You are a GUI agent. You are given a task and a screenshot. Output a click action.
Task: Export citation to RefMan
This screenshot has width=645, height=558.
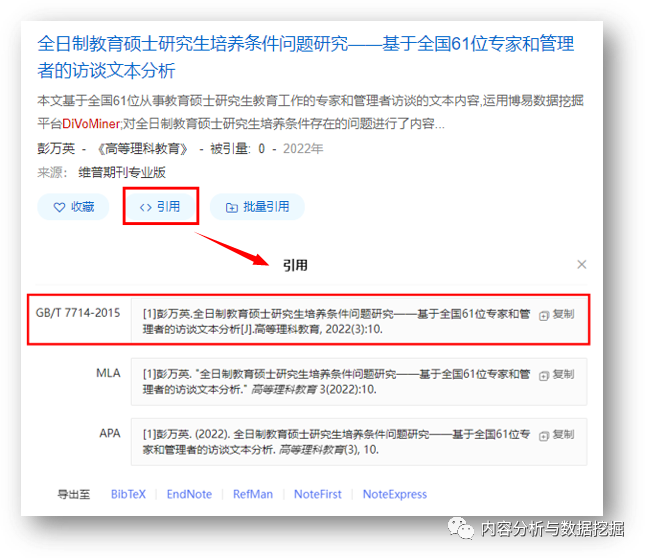click(253, 494)
